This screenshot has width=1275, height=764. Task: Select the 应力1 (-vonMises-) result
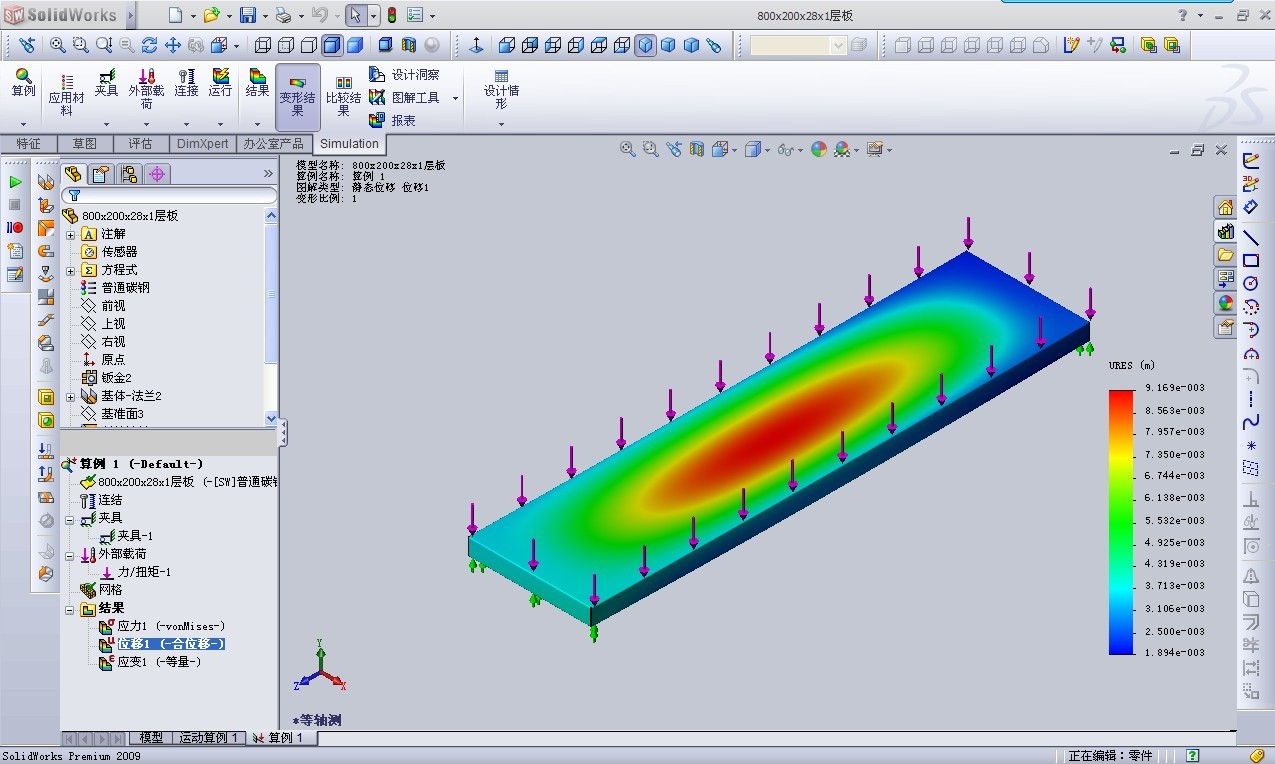162,626
